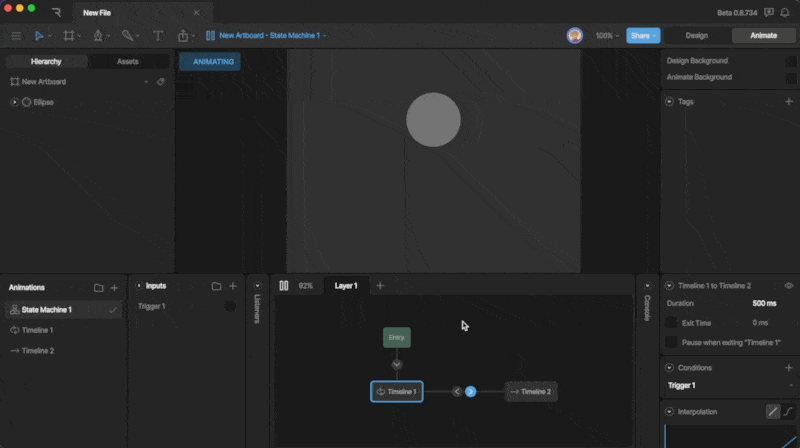Edit the Exit Time 0 ms field
800x448 pixels.
(x=760, y=322)
